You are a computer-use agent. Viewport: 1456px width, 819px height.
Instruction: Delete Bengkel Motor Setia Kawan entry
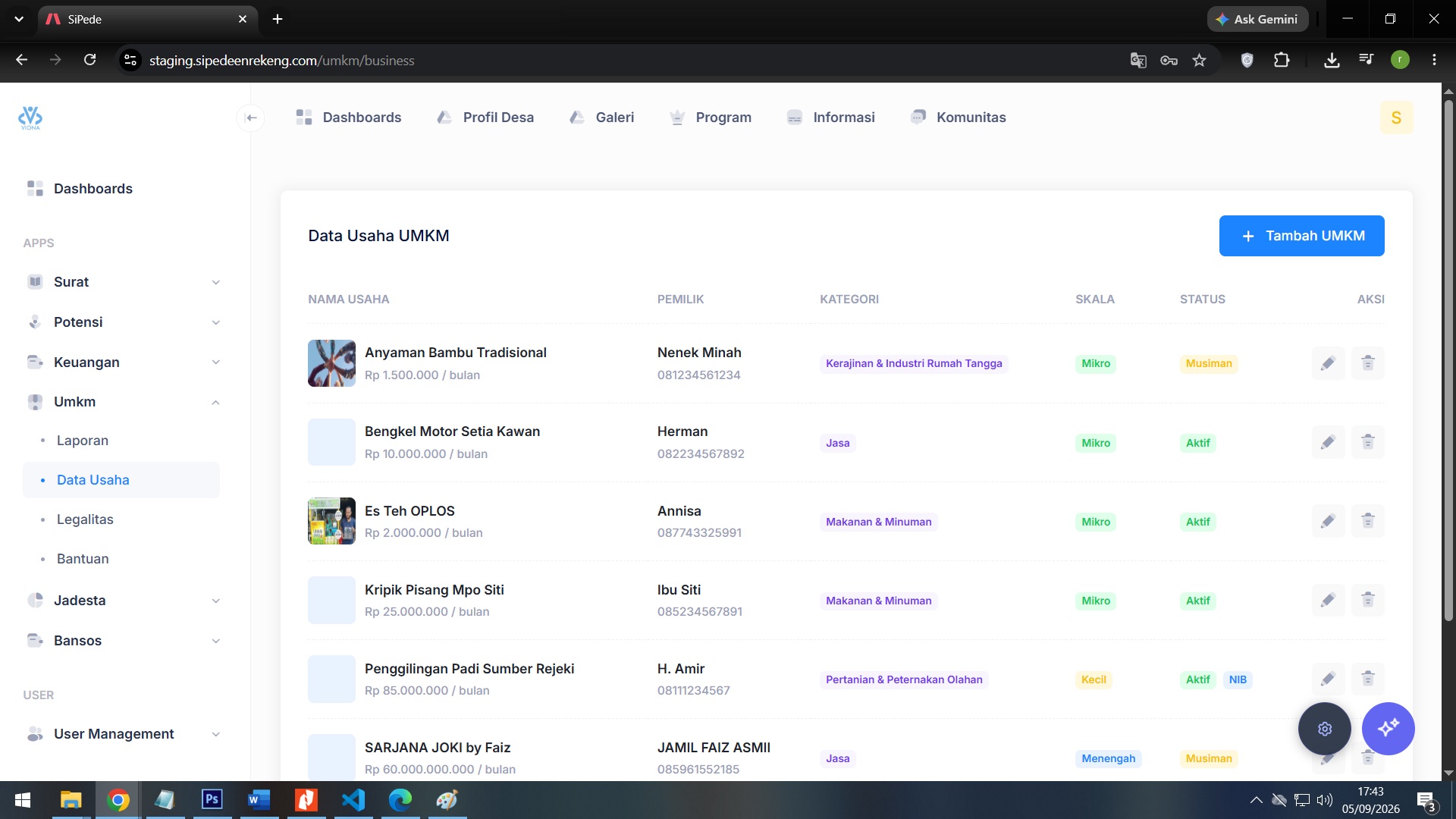tap(1367, 442)
